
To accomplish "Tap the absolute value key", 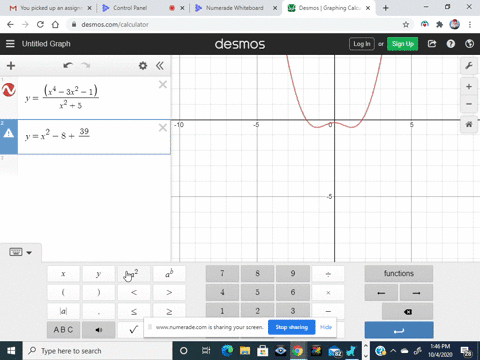I will click(63, 311).
